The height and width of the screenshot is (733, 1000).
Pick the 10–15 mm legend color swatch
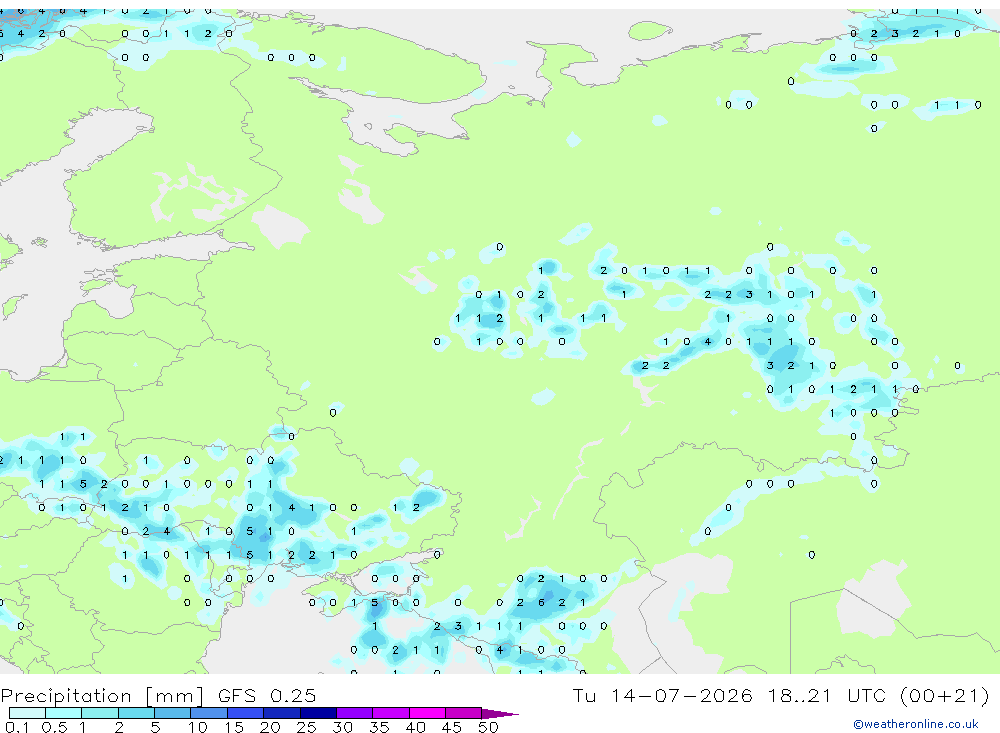coord(209,713)
